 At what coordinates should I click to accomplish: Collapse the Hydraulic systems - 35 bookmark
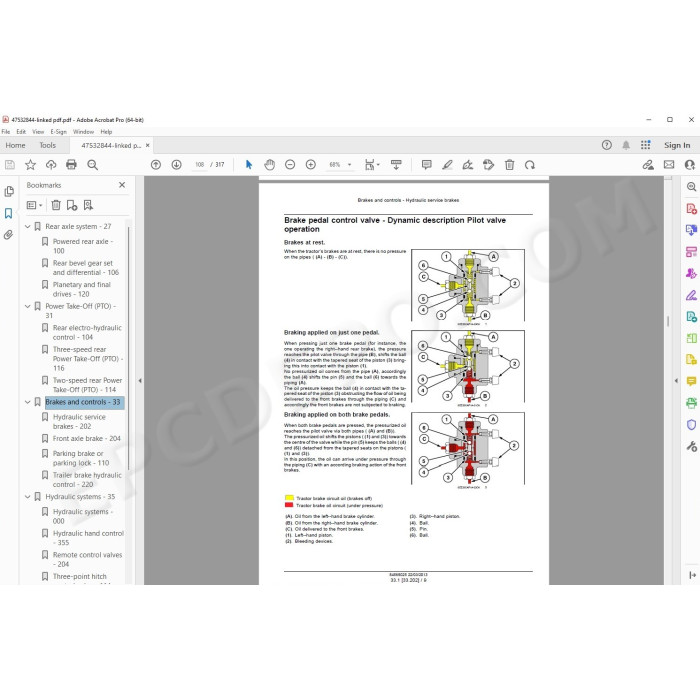(28, 497)
